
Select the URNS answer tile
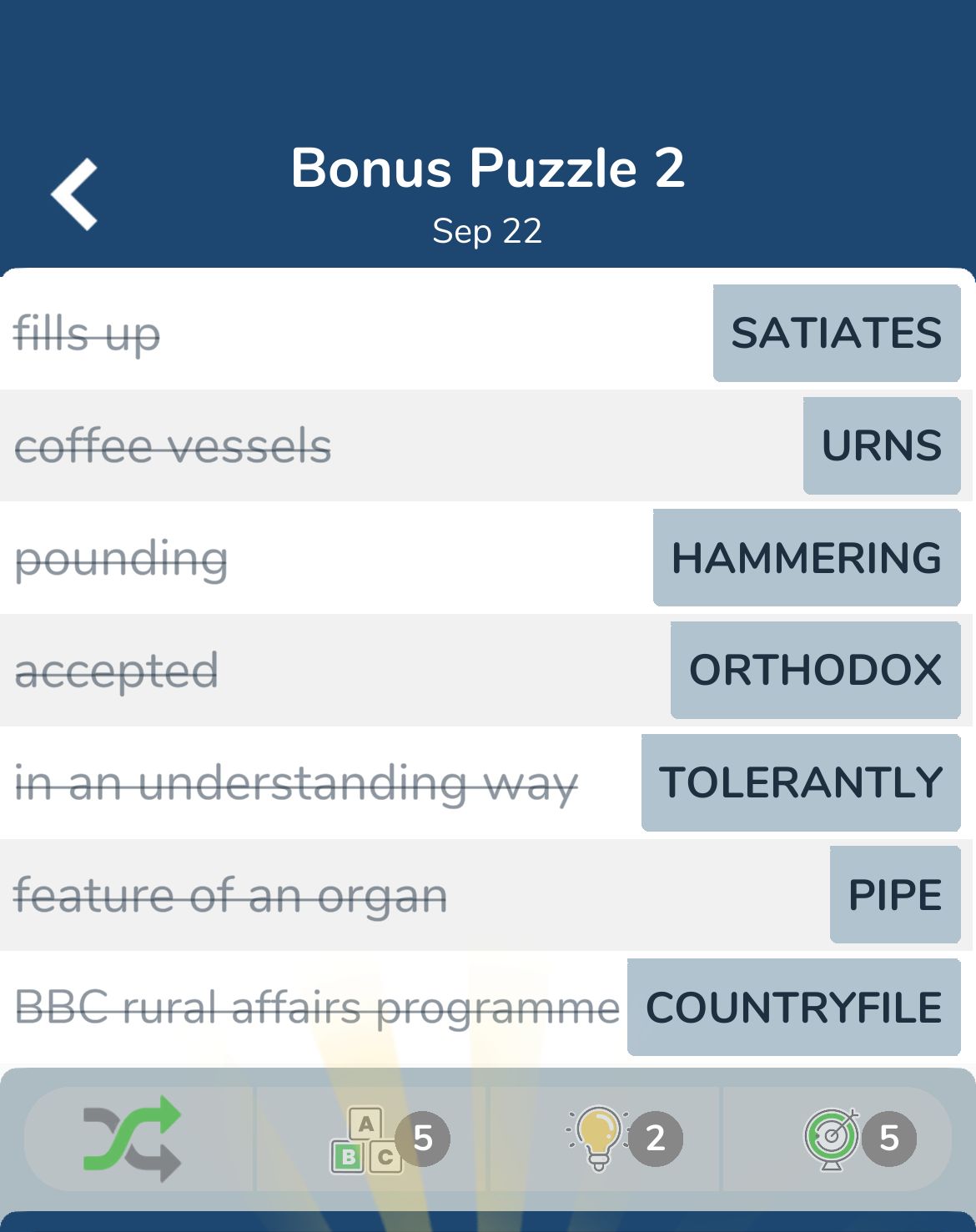(882, 445)
